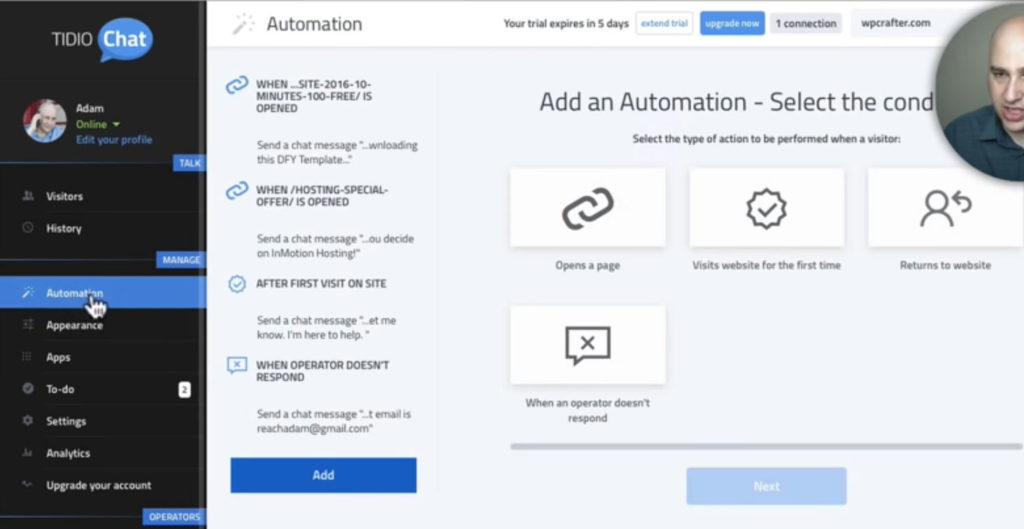Open the reachadam@gmail.com chat message

click(x=334, y=421)
